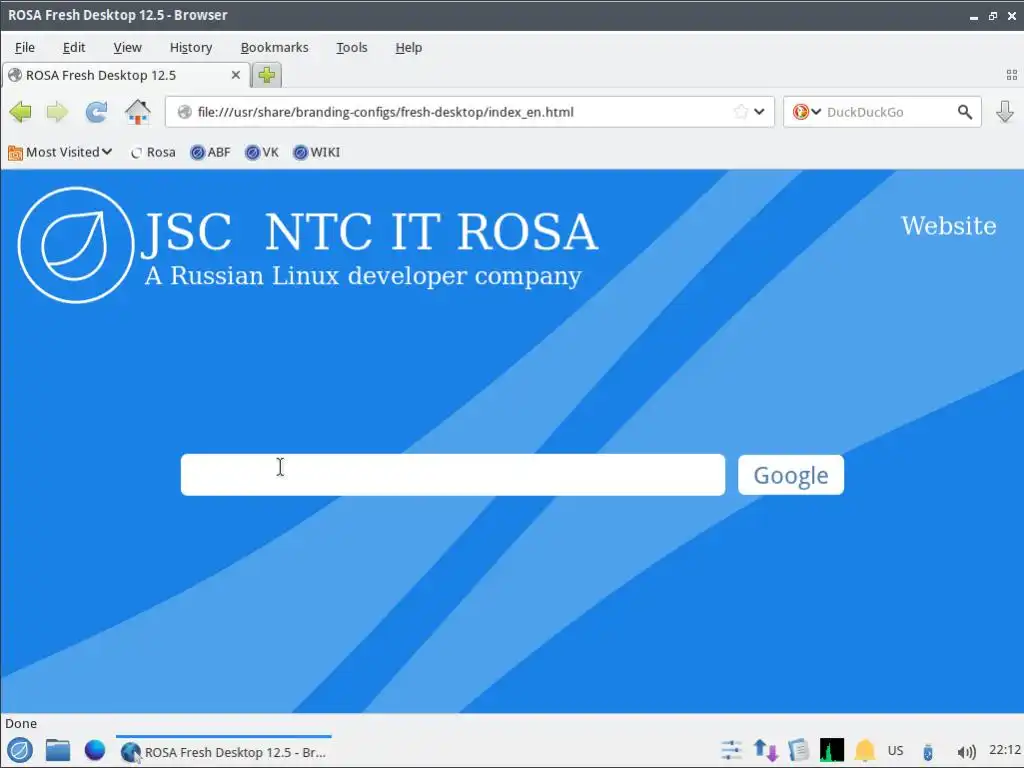
Task: Click the 22:12 taskbar clock
Action: pyautogui.click(x=1005, y=750)
